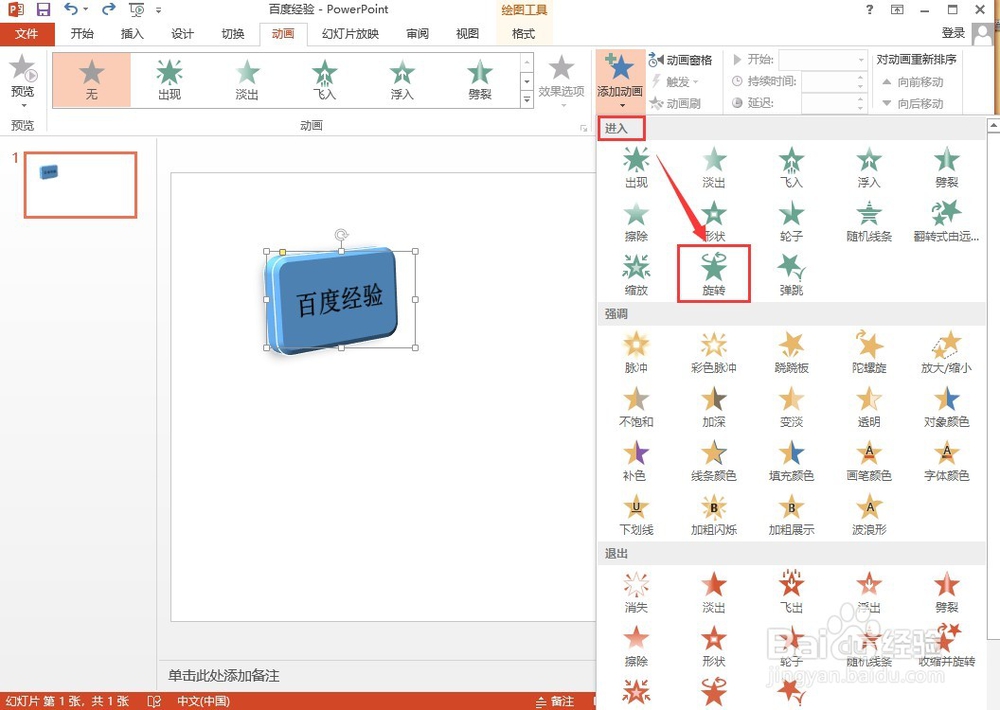Select 变淡 emphasis animation
The height and width of the screenshot is (710, 1000).
tap(791, 407)
